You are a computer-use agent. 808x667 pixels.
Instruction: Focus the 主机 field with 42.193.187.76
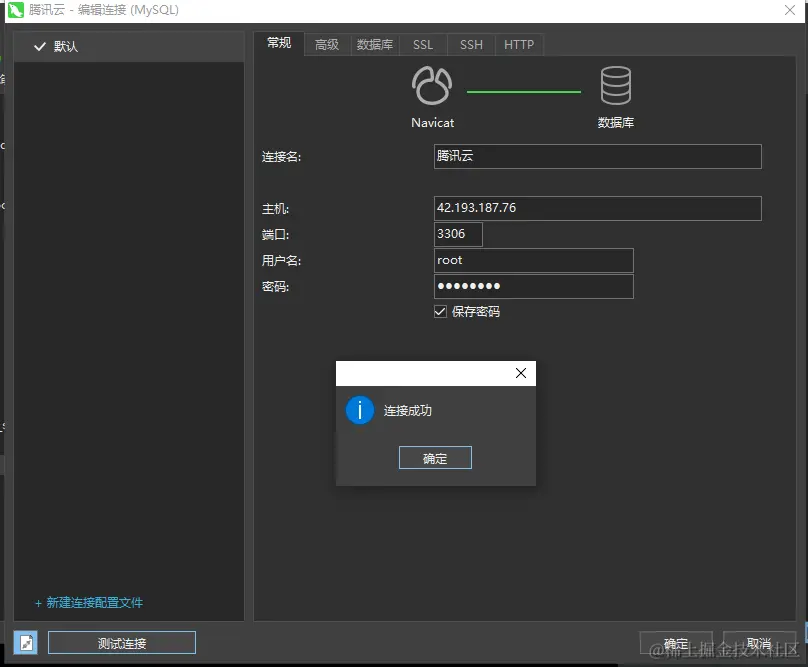[x=598, y=208]
